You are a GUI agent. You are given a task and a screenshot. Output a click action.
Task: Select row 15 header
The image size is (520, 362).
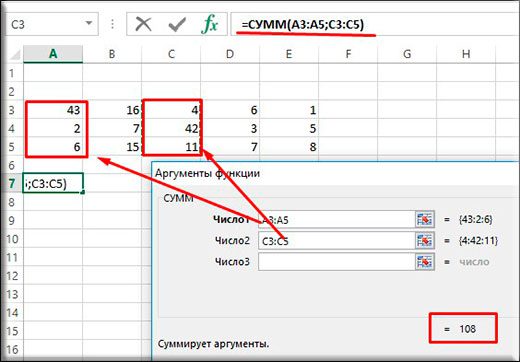click(12, 331)
